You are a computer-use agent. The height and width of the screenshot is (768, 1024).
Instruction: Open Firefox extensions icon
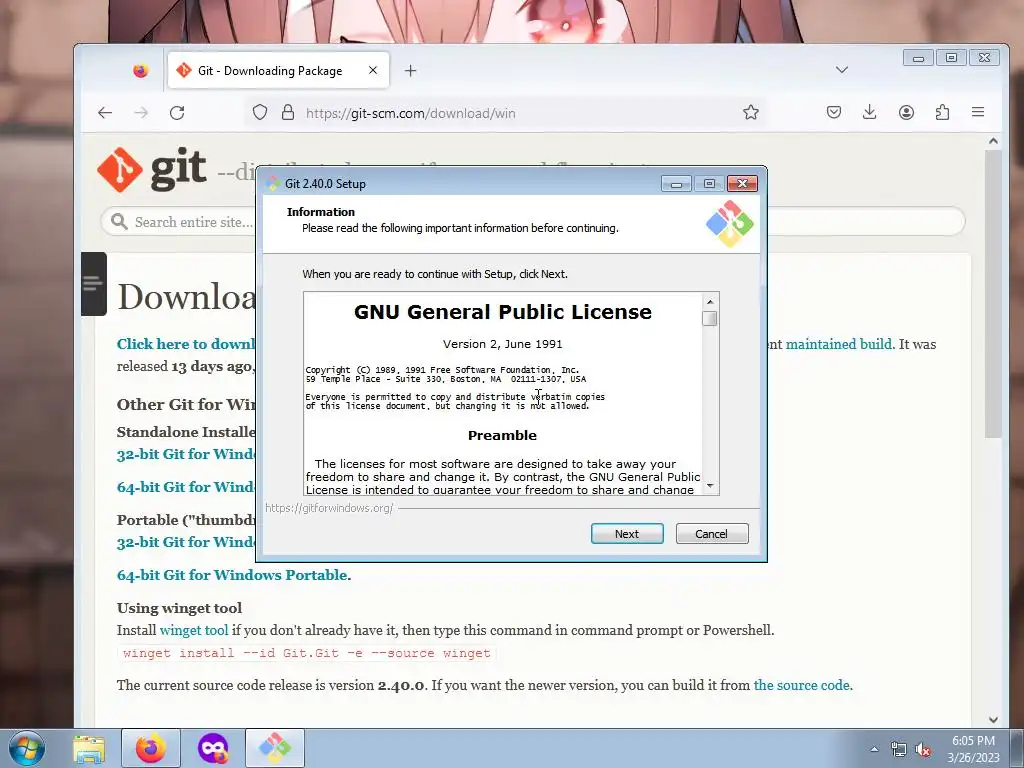[x=942, y=112]
